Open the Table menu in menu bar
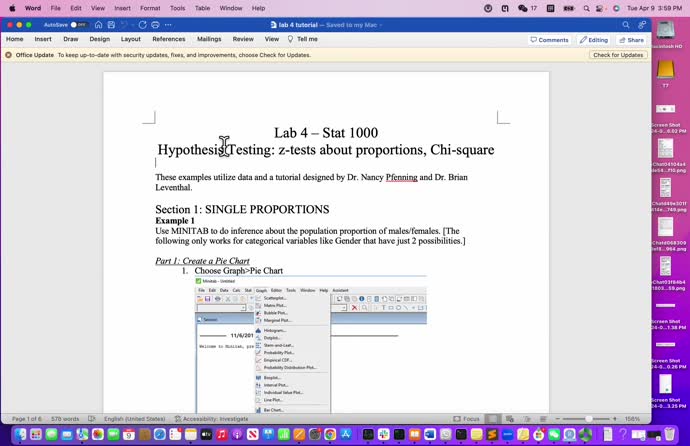The height and width of the screenshot is (446, 690). 202,8
